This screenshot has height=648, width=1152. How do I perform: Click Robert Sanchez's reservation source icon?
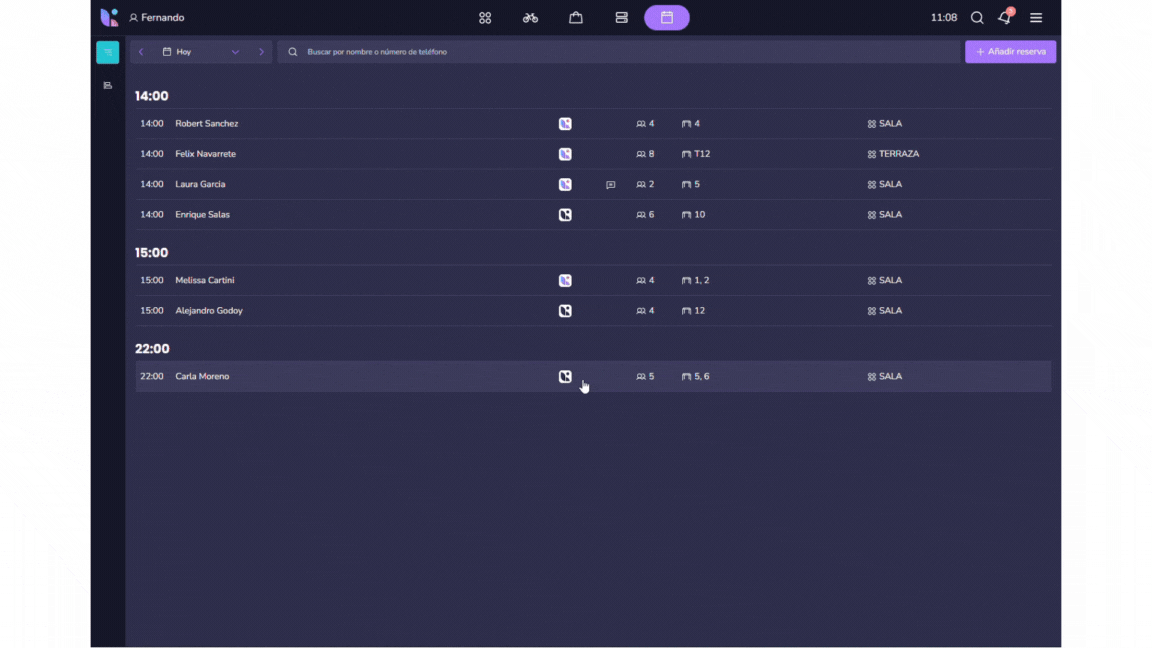pos(565,124)
